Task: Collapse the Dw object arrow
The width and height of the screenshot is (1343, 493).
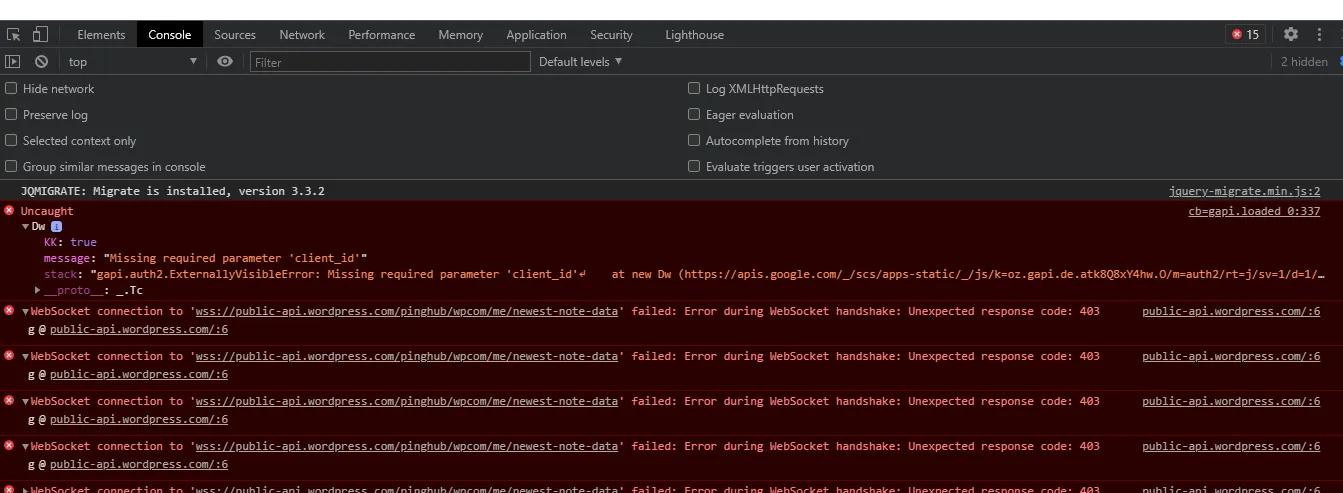Action: coord(25,227)
